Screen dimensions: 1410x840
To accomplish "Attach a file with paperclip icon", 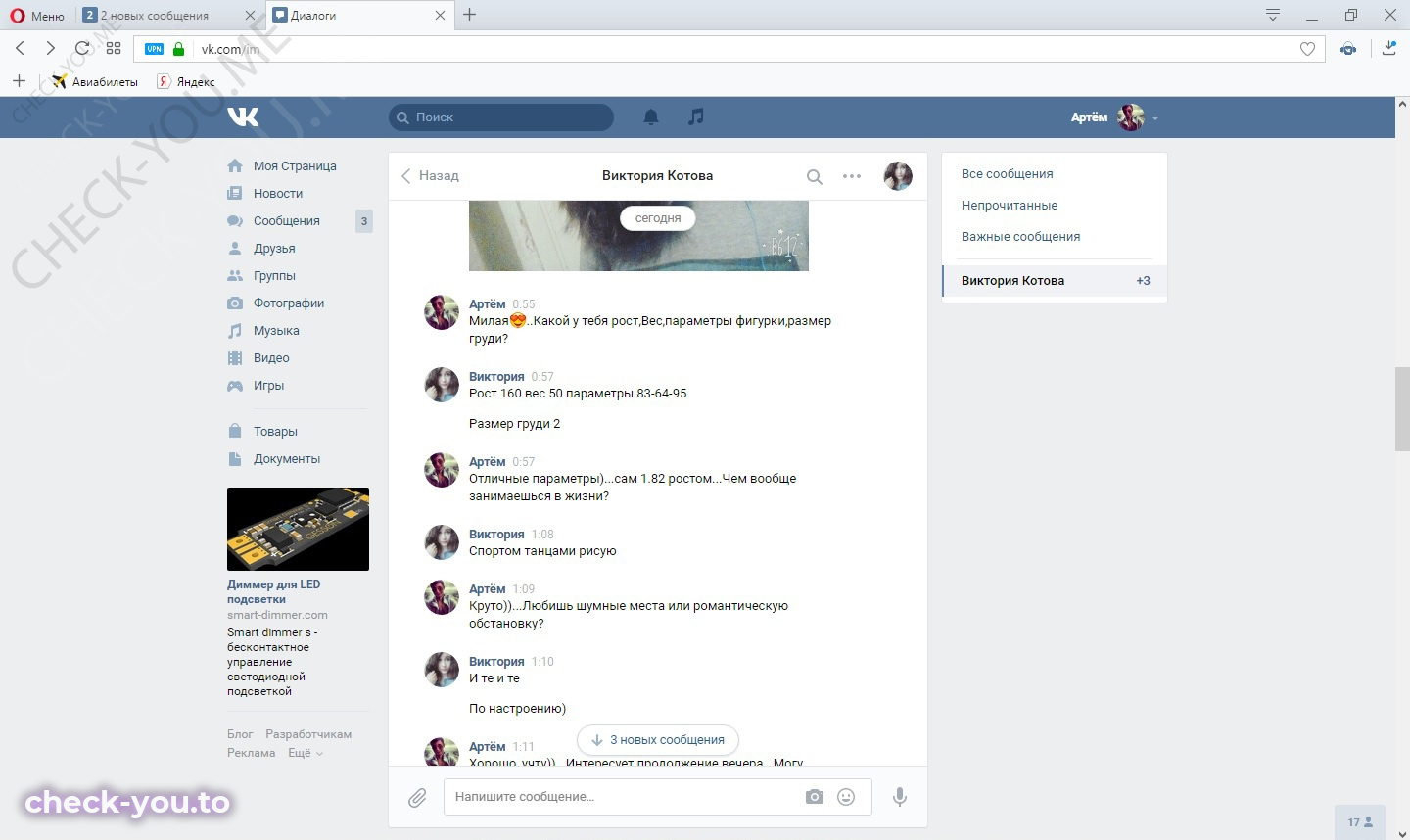I will pos(417,798).
